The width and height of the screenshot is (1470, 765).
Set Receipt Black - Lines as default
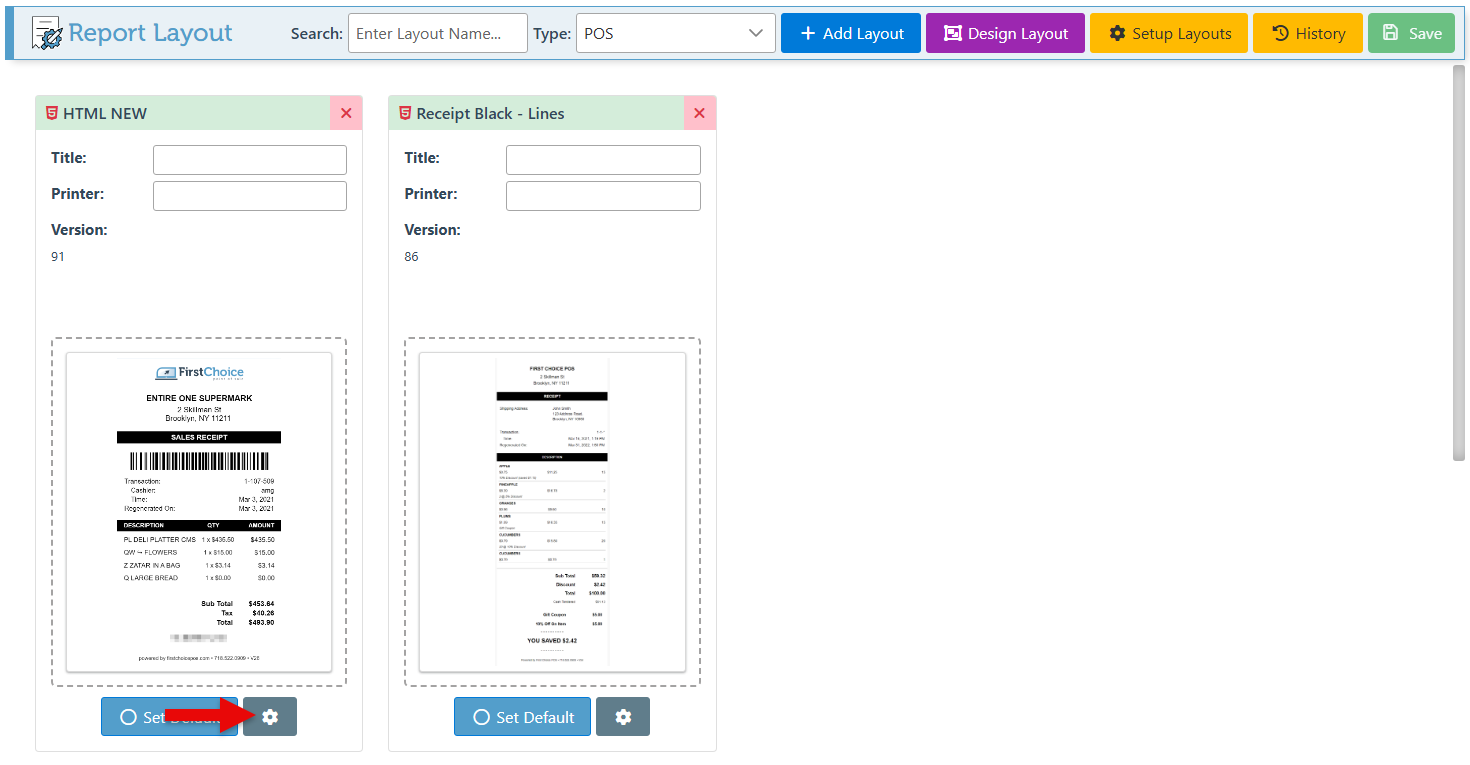523,717
